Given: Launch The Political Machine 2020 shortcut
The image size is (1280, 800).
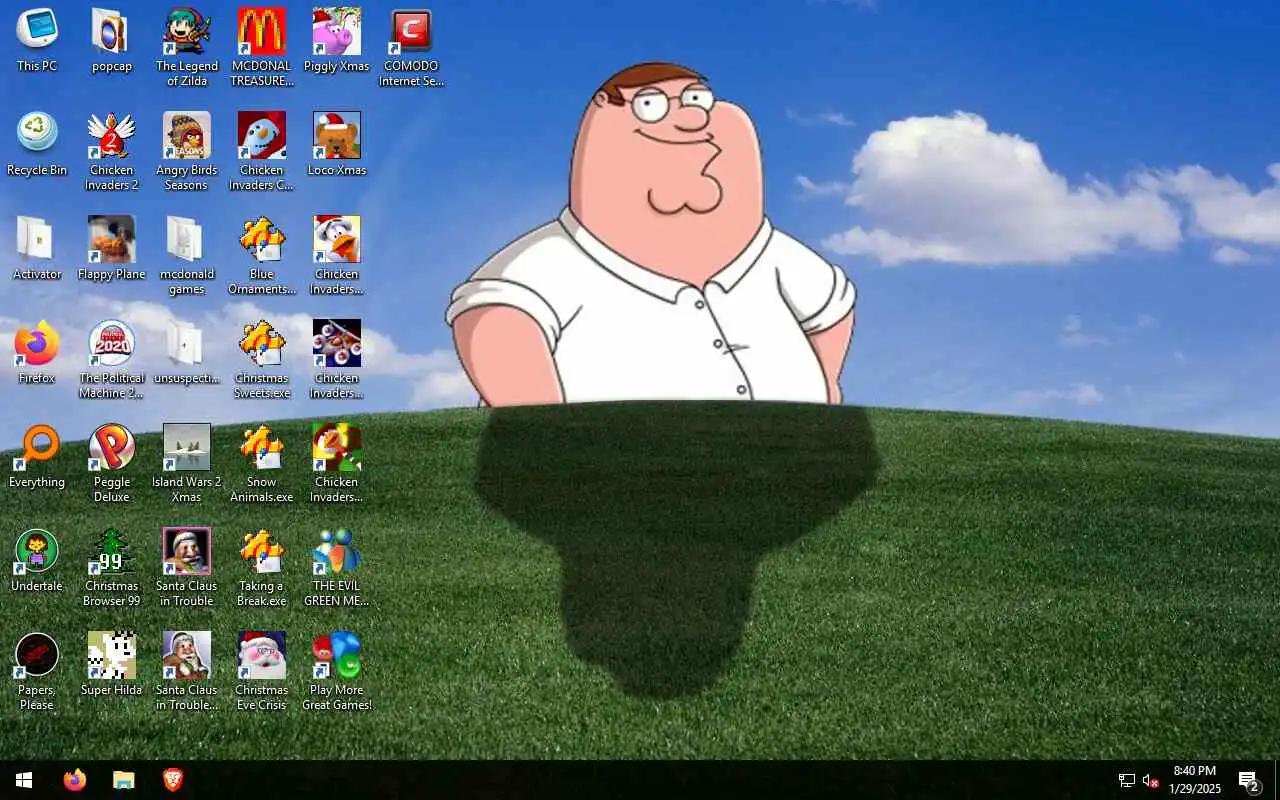Looking at the screenshot, I should coord(112,359).
